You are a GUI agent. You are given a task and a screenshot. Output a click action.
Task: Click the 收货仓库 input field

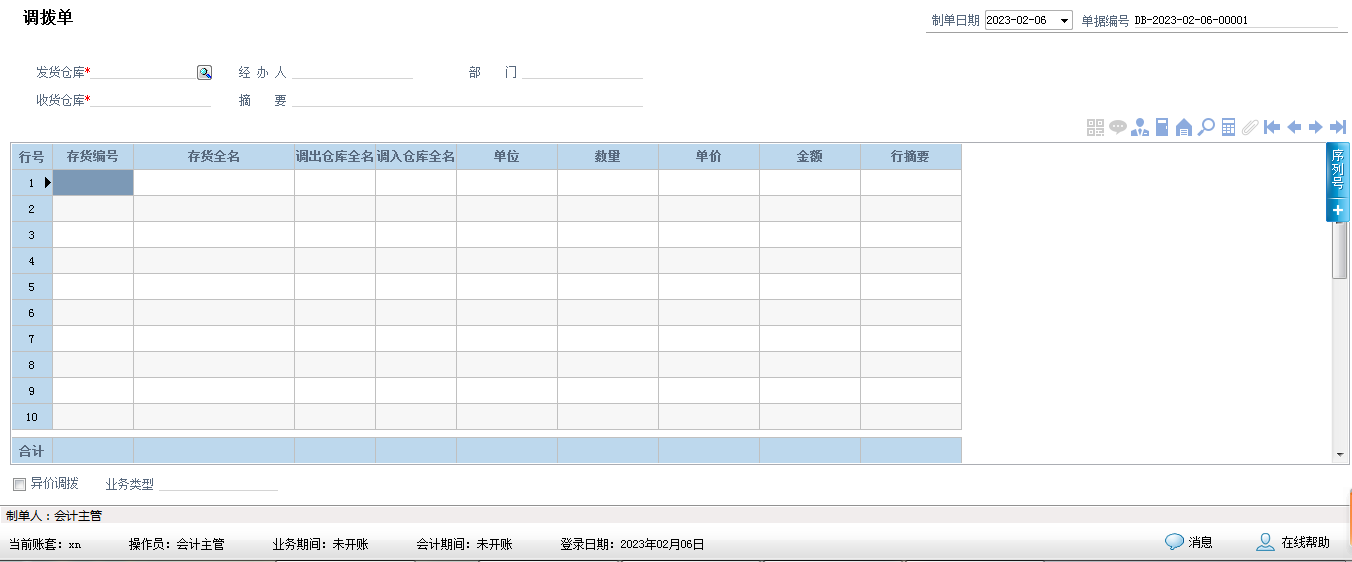[x=151, y=99]
